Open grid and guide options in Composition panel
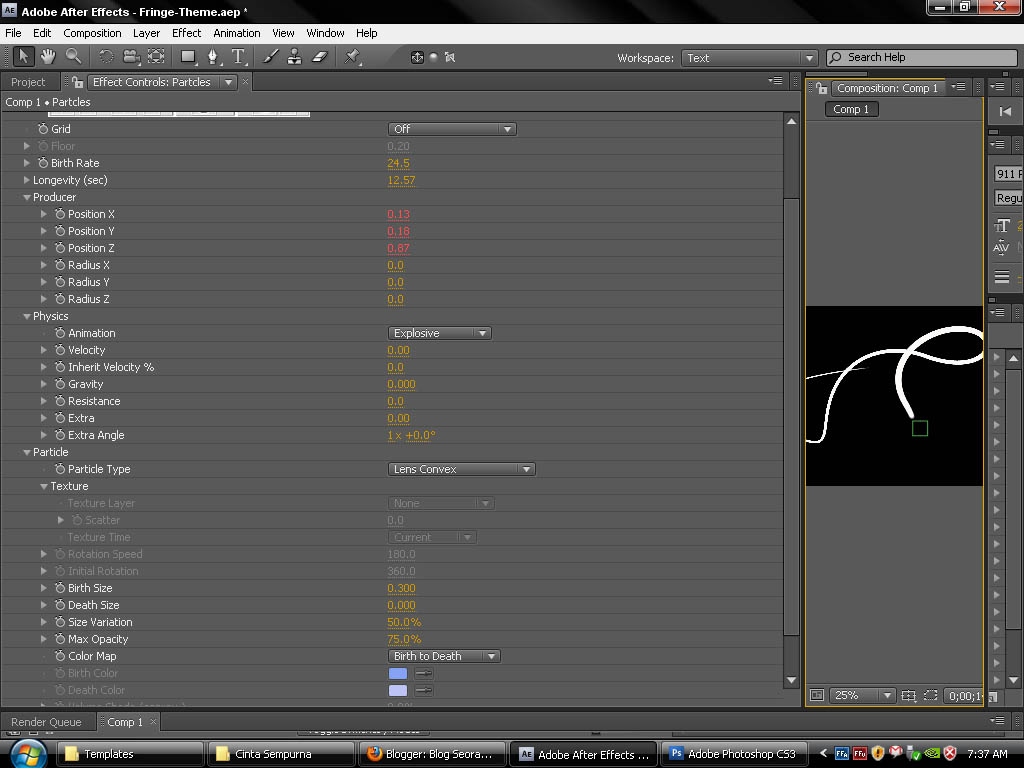 point(908,696)
